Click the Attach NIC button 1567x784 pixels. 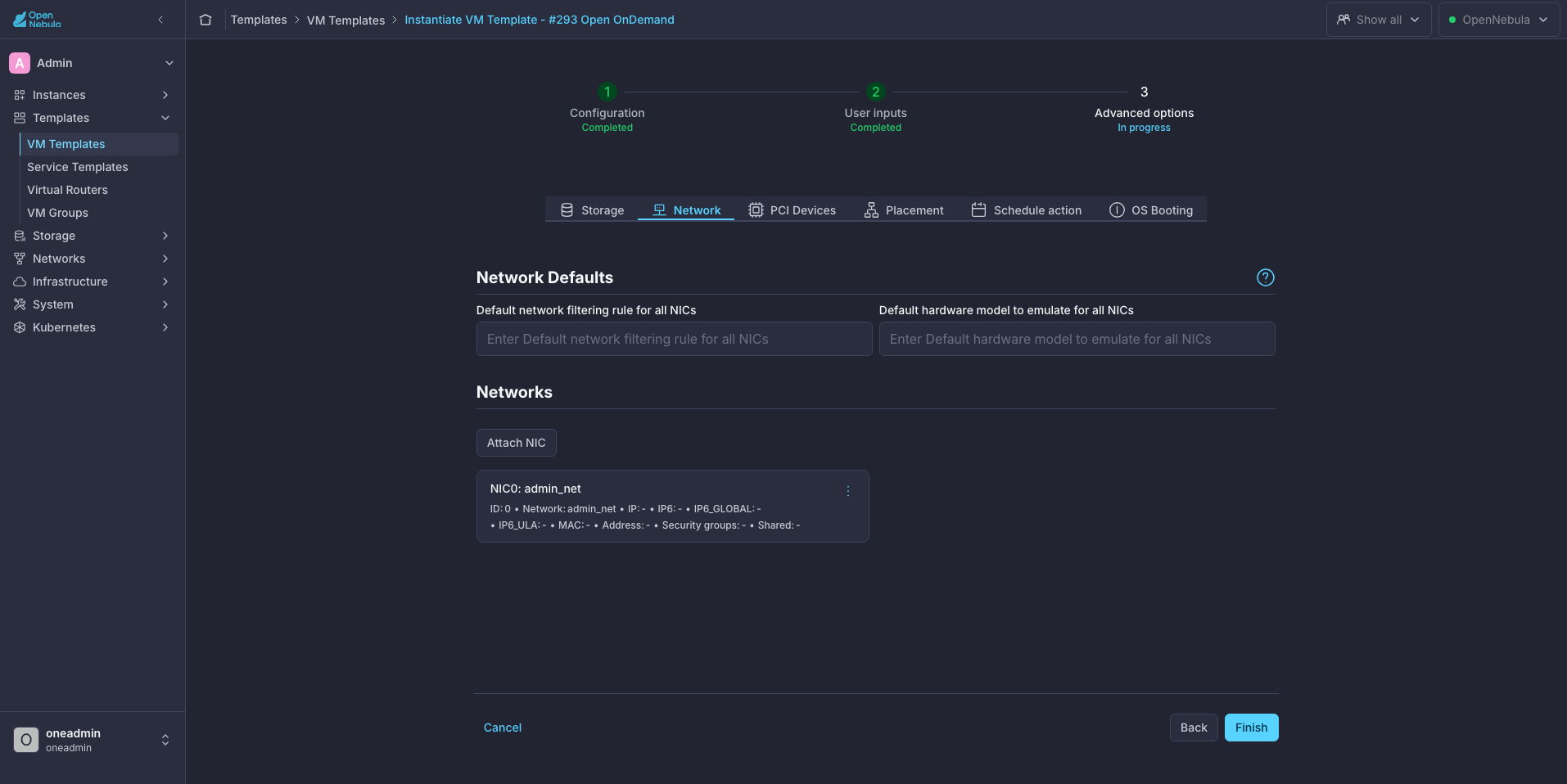tap(516, 443)
